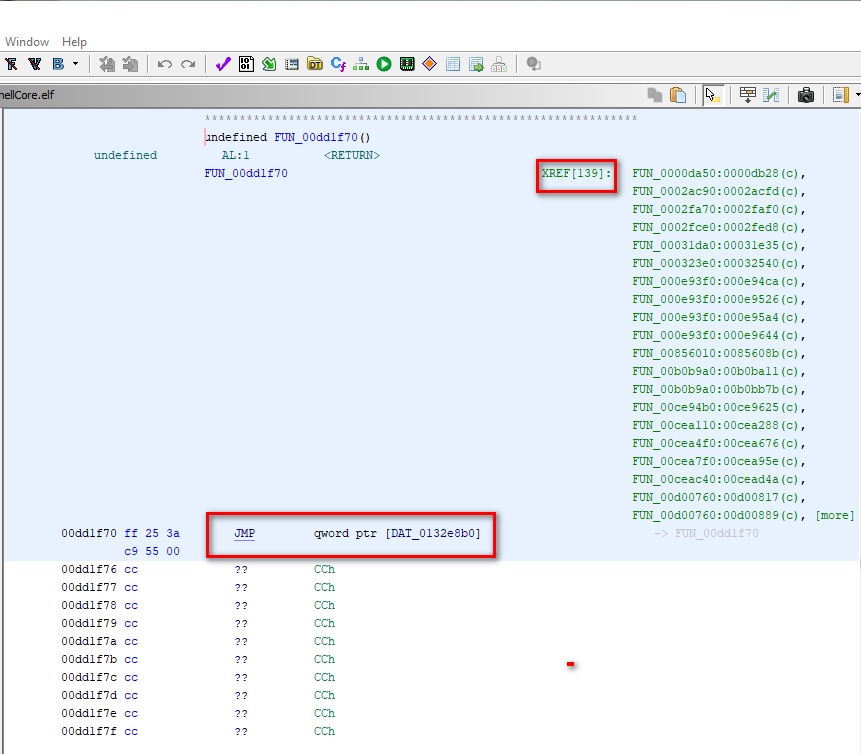The width and height of the screenshot is (861, 754).
Task: Click the listing overview ruler icon
Action: pos(840,95)
